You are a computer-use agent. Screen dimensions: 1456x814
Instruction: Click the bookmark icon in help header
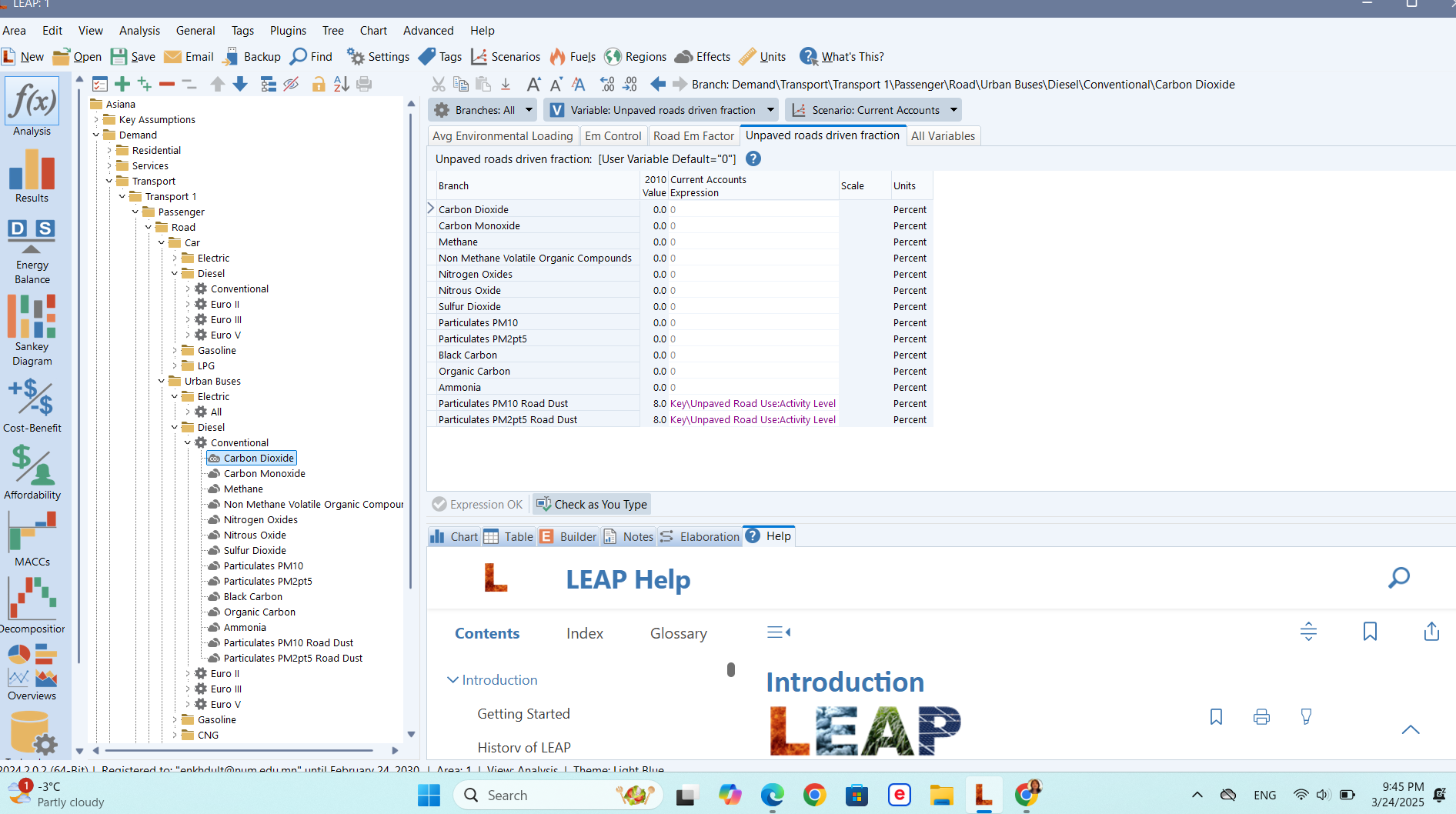coord(1370,632)
